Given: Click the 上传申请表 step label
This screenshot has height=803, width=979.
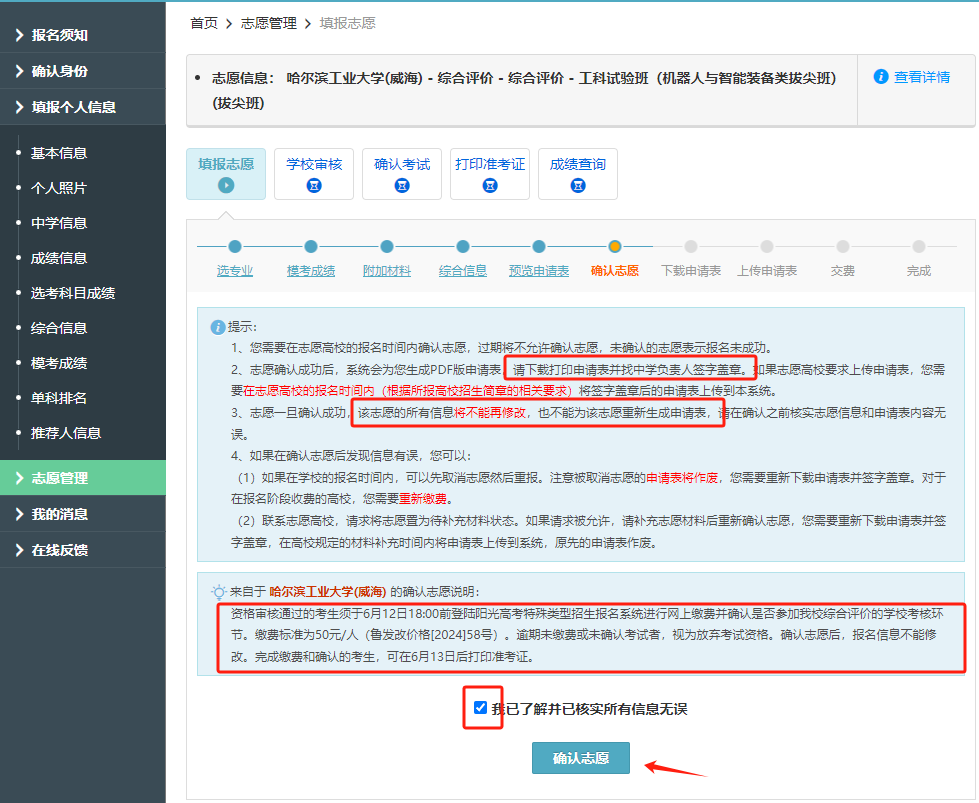Looking at the screenshot, I should [x=767, y=271].
